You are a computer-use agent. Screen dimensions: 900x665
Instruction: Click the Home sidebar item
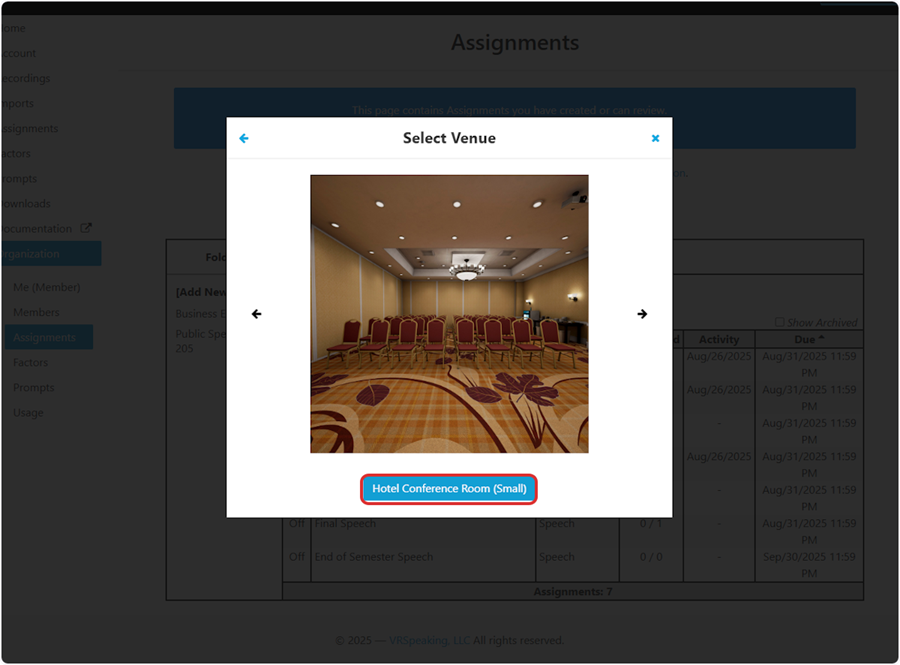pos(14,28)
